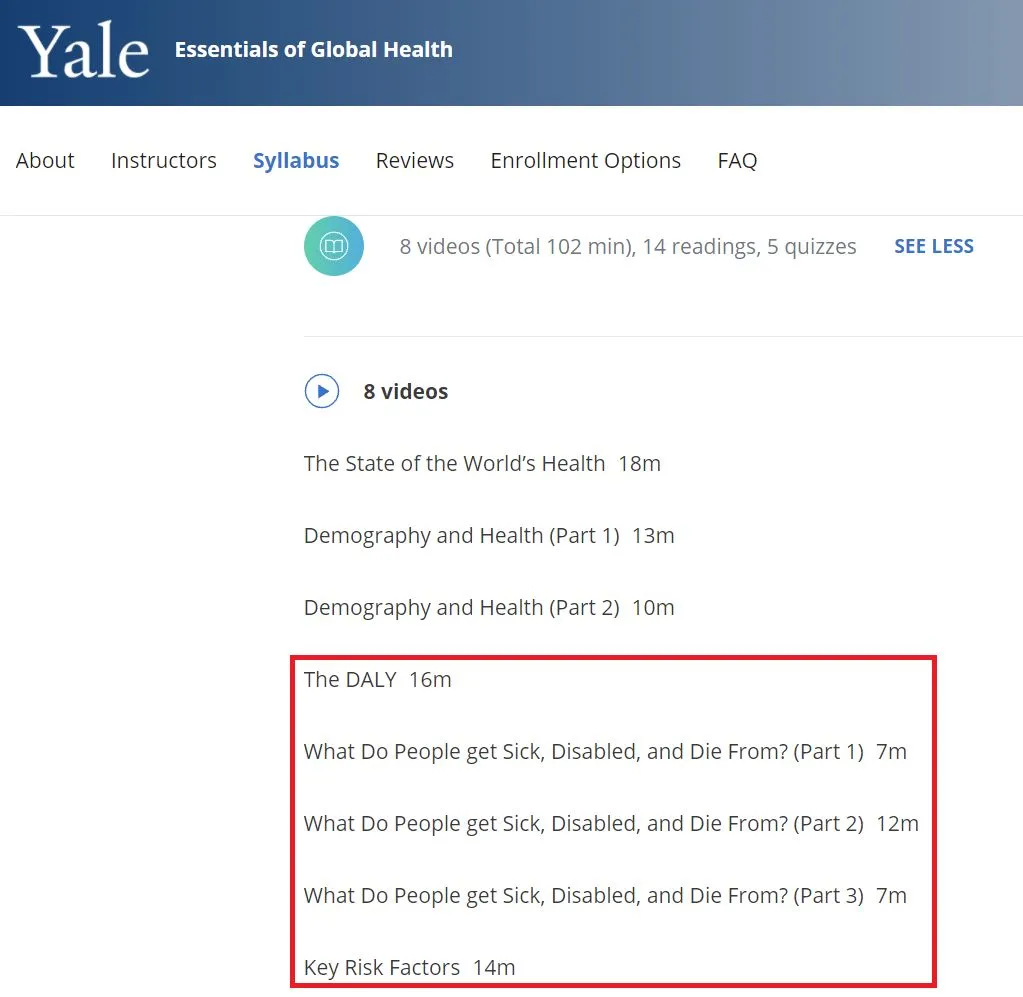
Task: Go to the Reviews tab
Action: [x=414, y=160]
